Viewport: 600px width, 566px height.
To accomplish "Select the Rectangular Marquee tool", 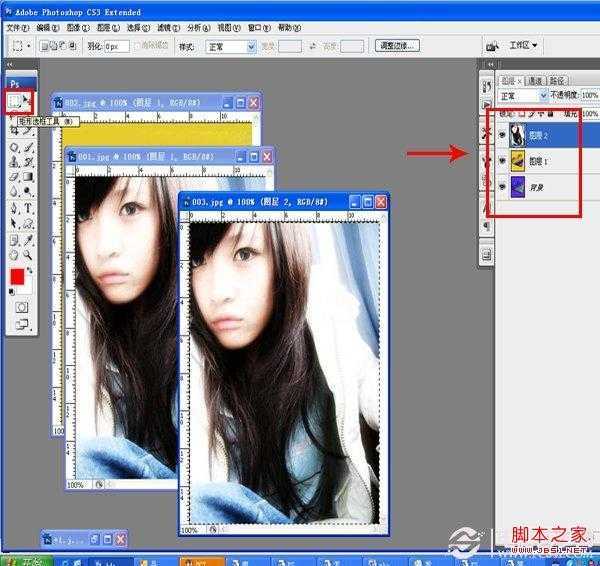I will (14, 101).
